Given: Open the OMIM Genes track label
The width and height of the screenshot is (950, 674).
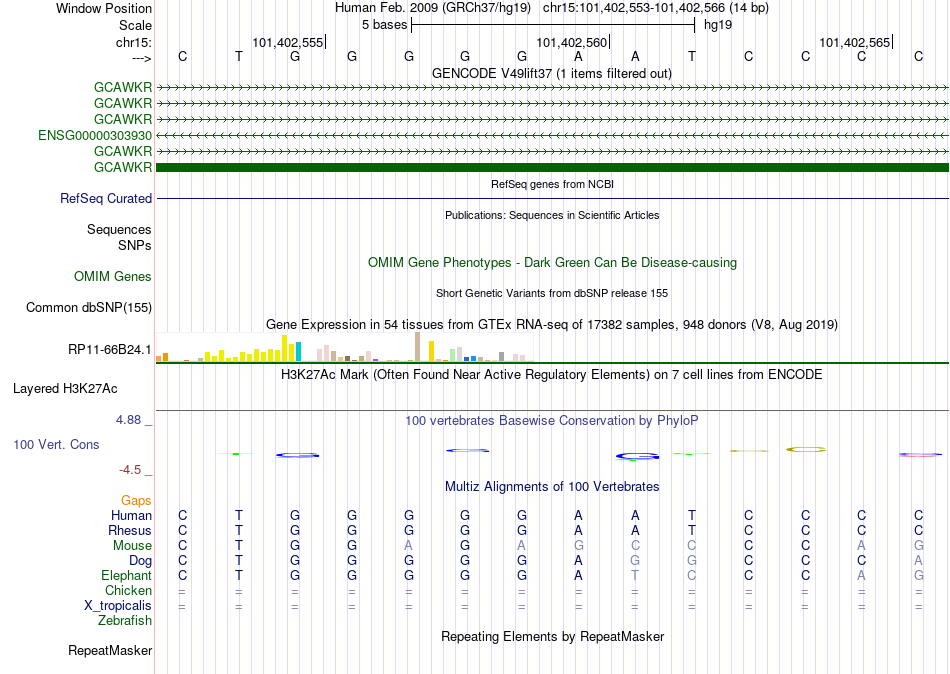Looking at the screenshot, I should click(x=113, y=276).
